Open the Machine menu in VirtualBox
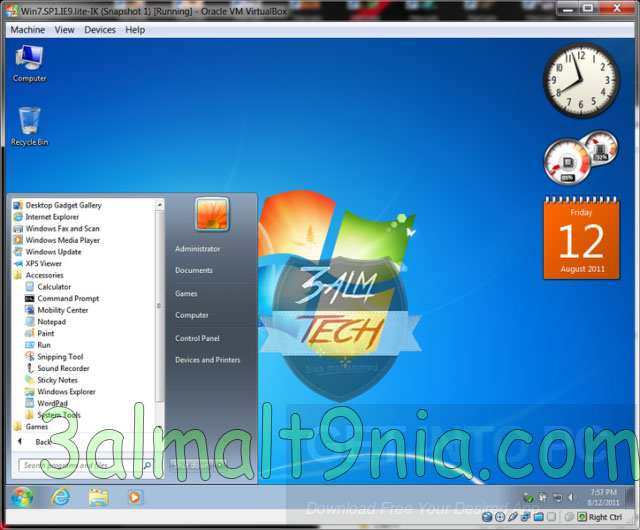Viewport: 640px width, 530px height. click(x=28, y=30)
